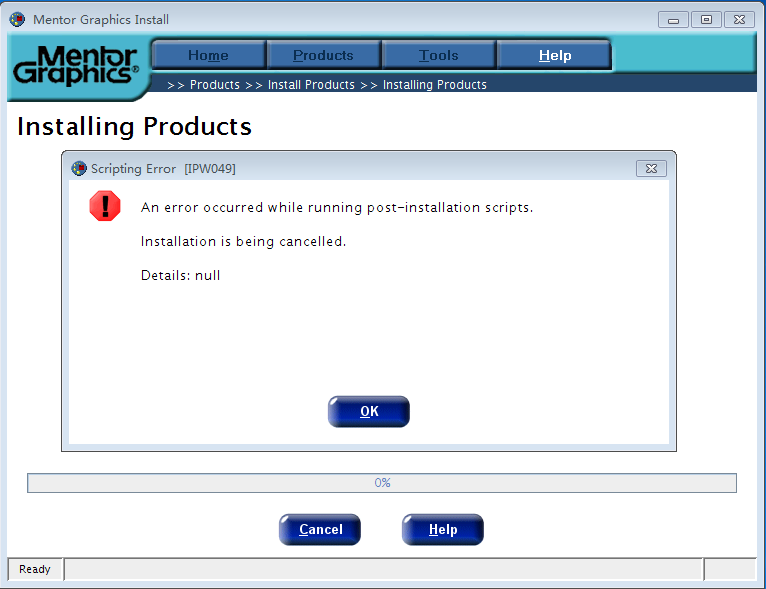
Task: Open the Help tab in navigation bar
Action: point(554,55)
